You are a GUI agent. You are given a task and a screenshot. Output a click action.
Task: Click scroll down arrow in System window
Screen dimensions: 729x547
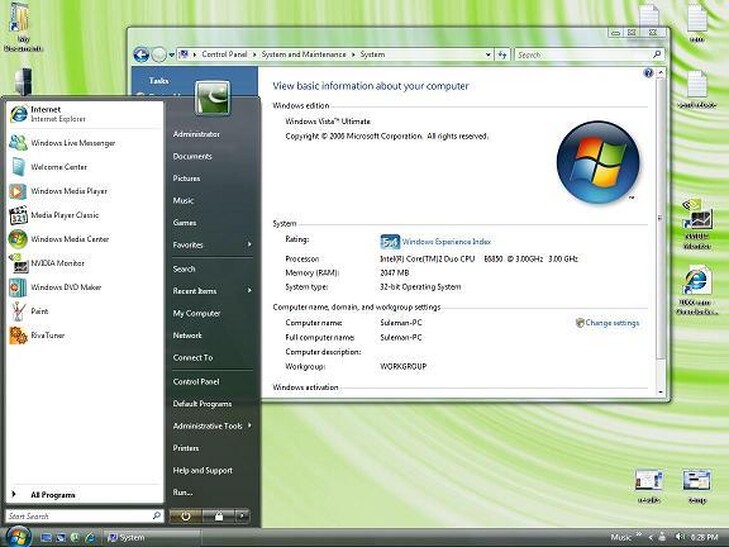pyautogui.click(x=661, y=392)
